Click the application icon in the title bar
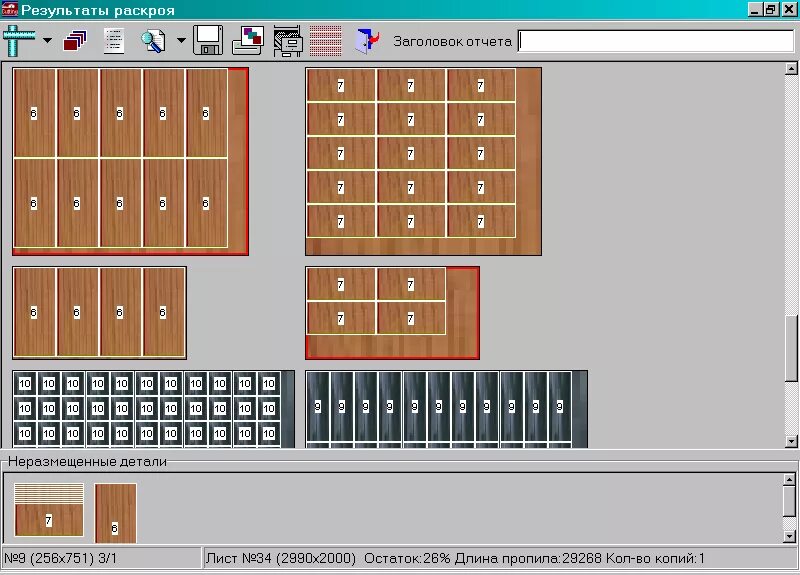 pos(10,10)
